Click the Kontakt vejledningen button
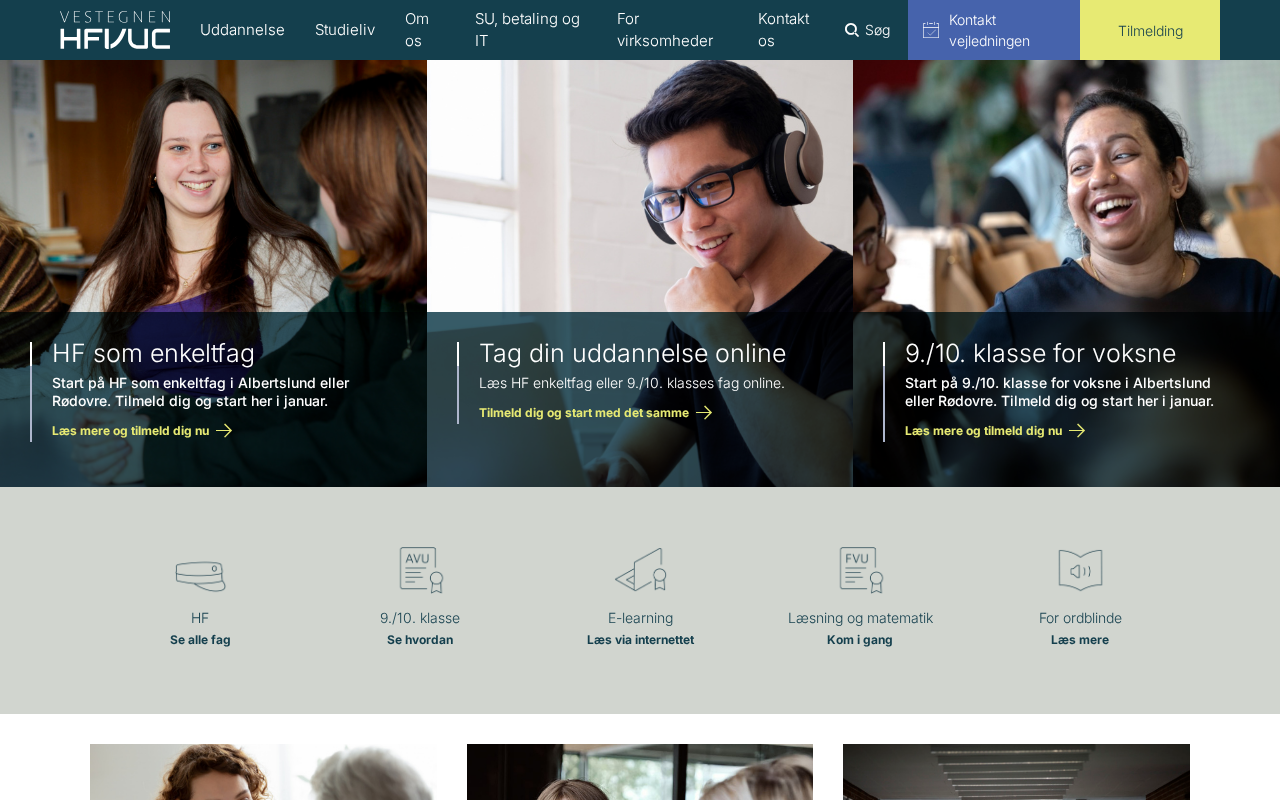Image resolution: width=1280 pixels, height=800 pixels. [994, 30]
